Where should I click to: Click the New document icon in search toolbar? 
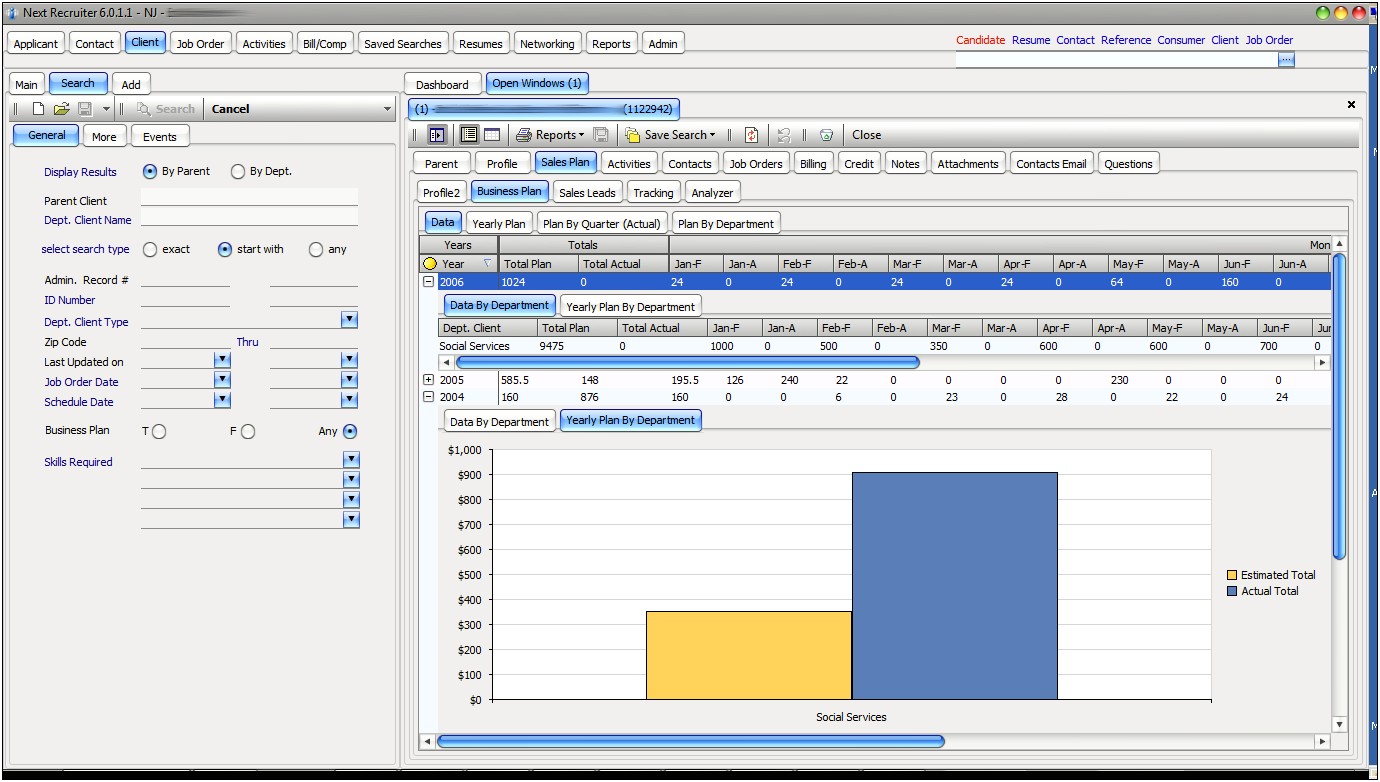click(x=38, y=109)
